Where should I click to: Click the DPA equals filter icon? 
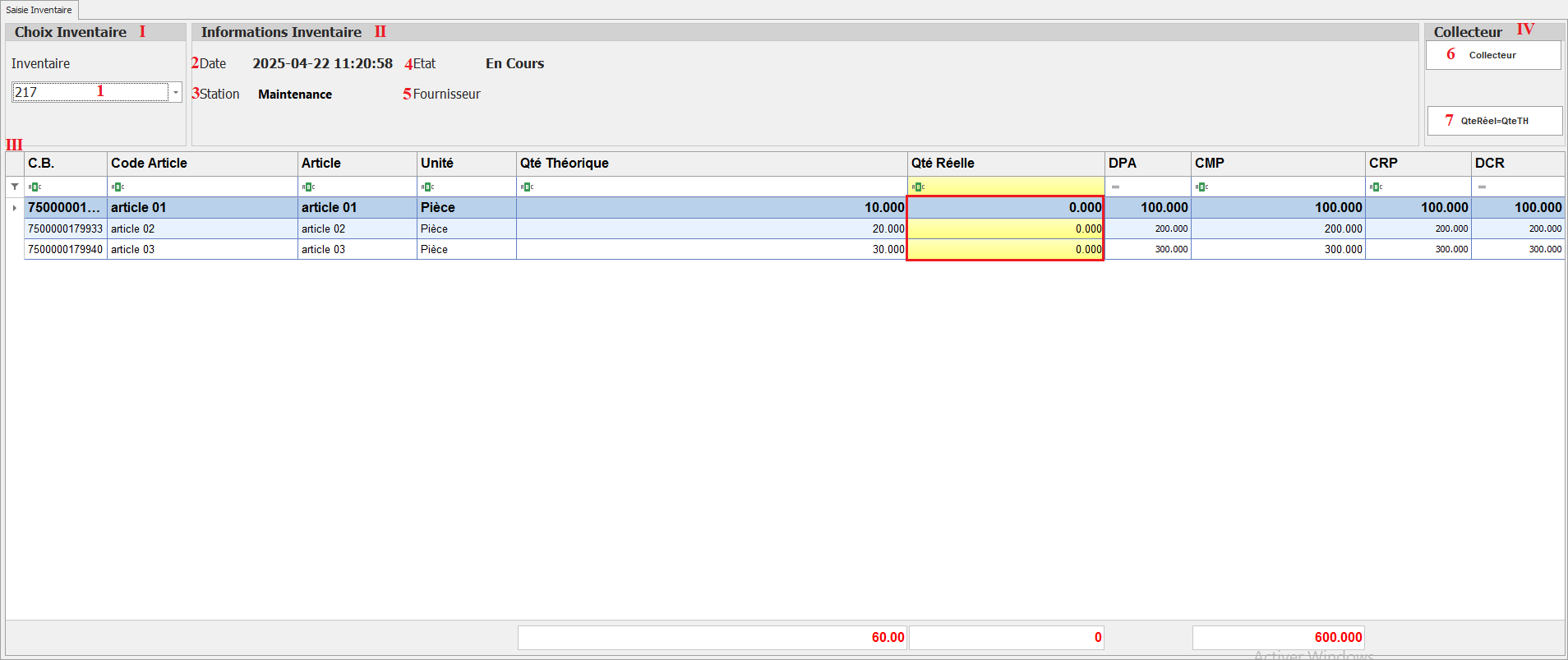[1115, 187]
